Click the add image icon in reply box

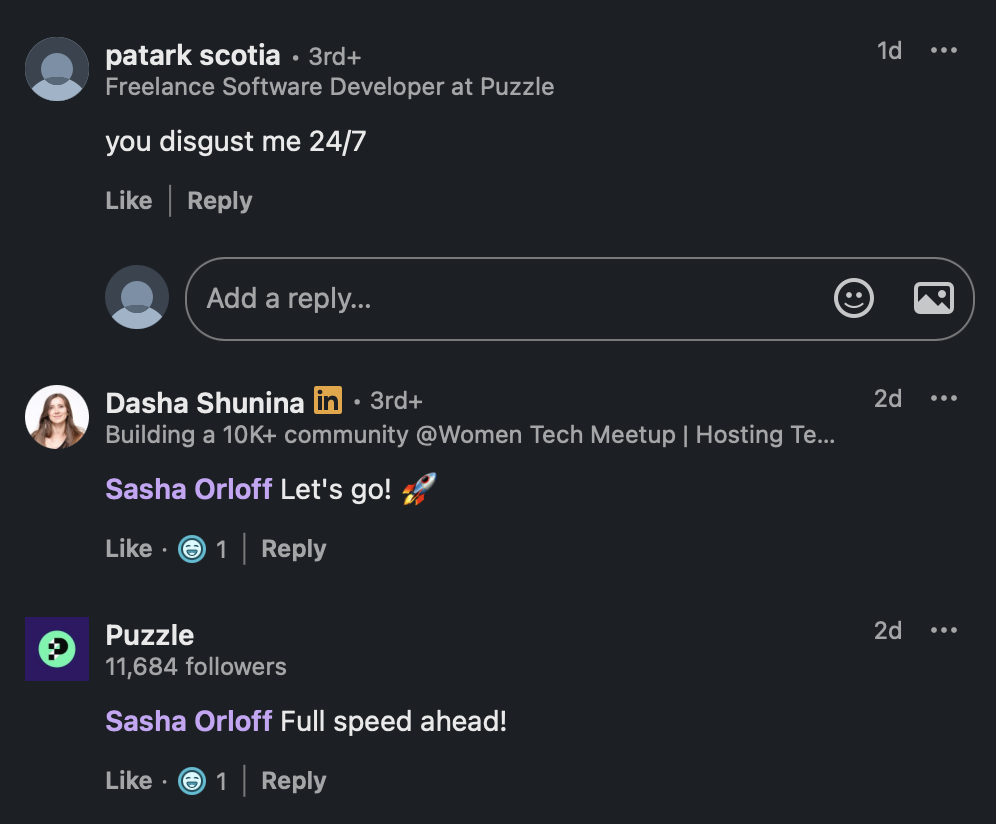click(933, 298)
